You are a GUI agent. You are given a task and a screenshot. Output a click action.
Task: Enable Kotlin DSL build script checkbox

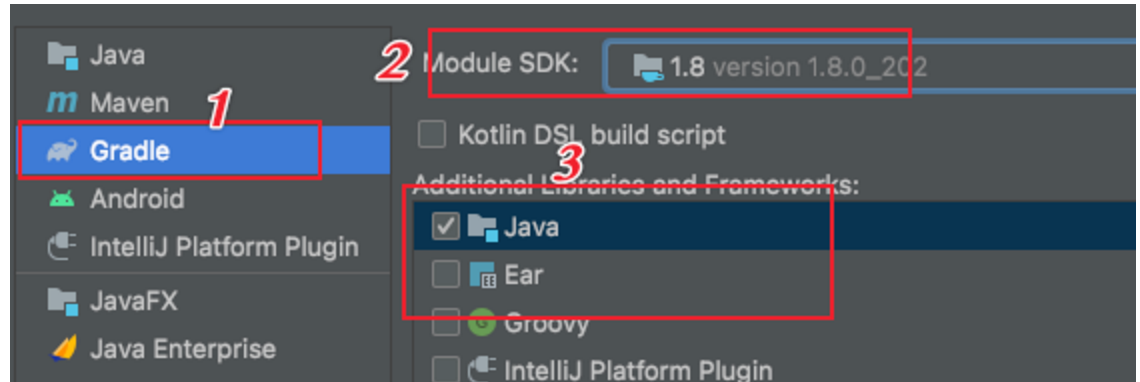[431, 135]
